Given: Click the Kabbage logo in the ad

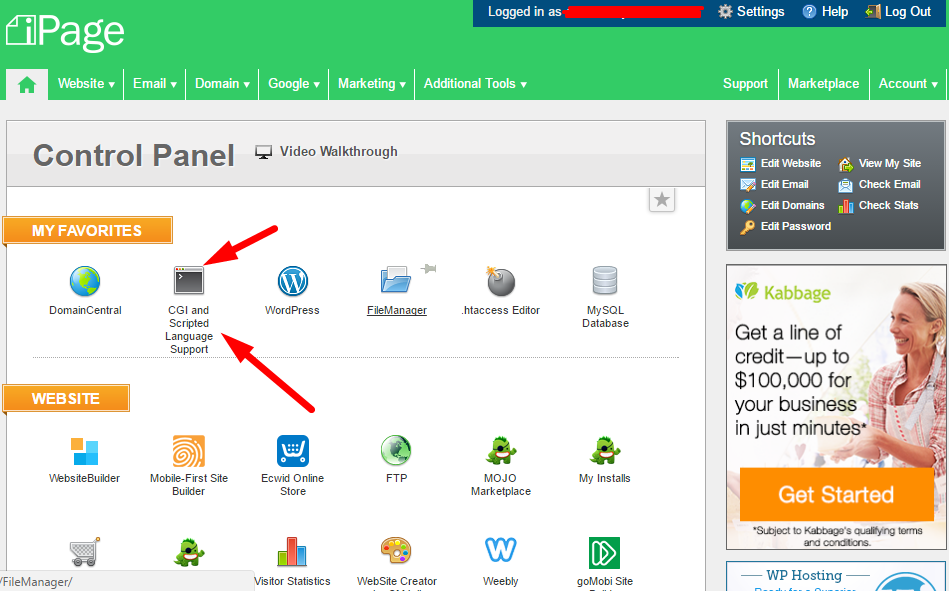Looking at the screenshot, I should tap(783, 292).
